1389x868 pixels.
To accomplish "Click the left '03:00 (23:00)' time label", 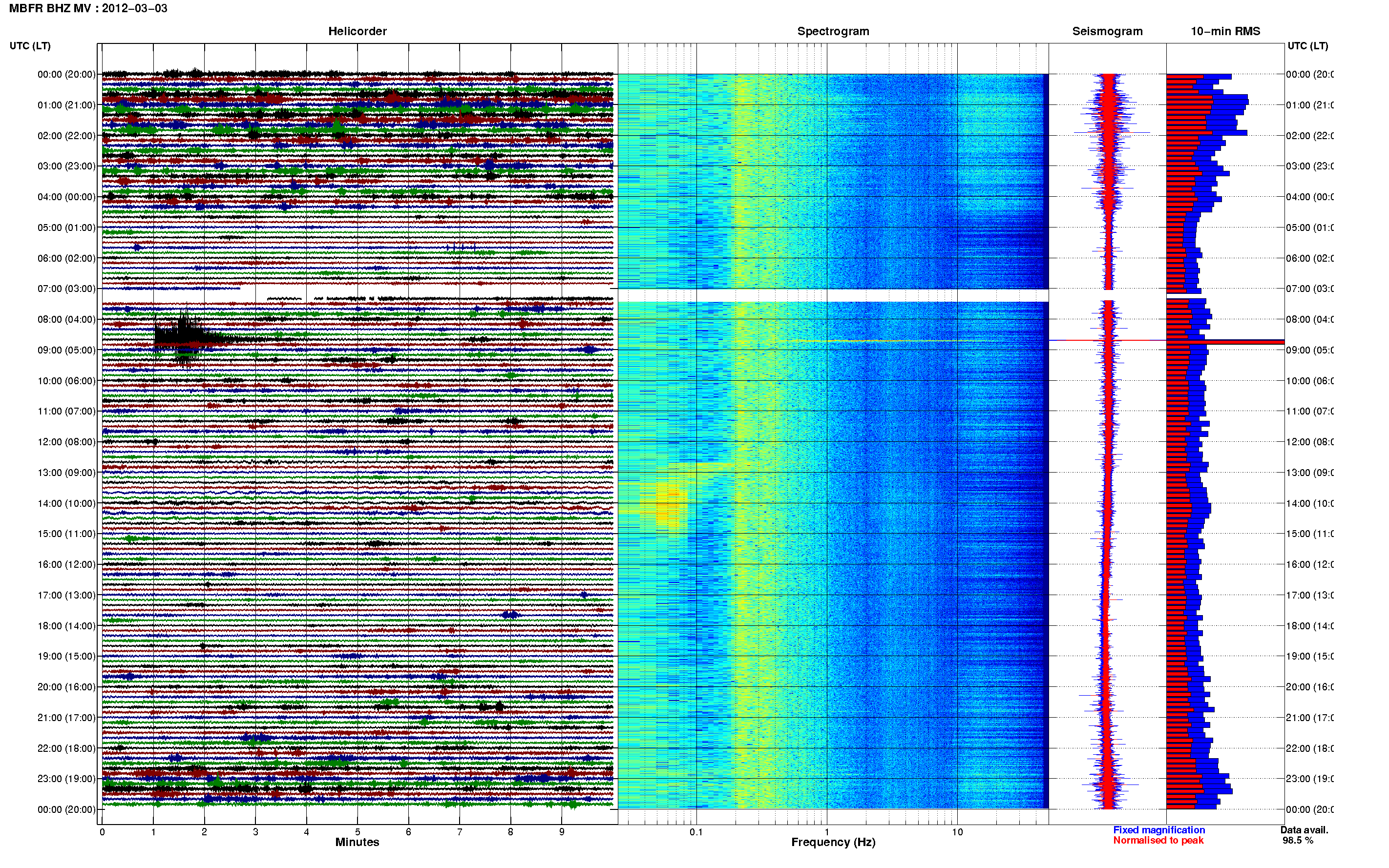I will (66, 166).
